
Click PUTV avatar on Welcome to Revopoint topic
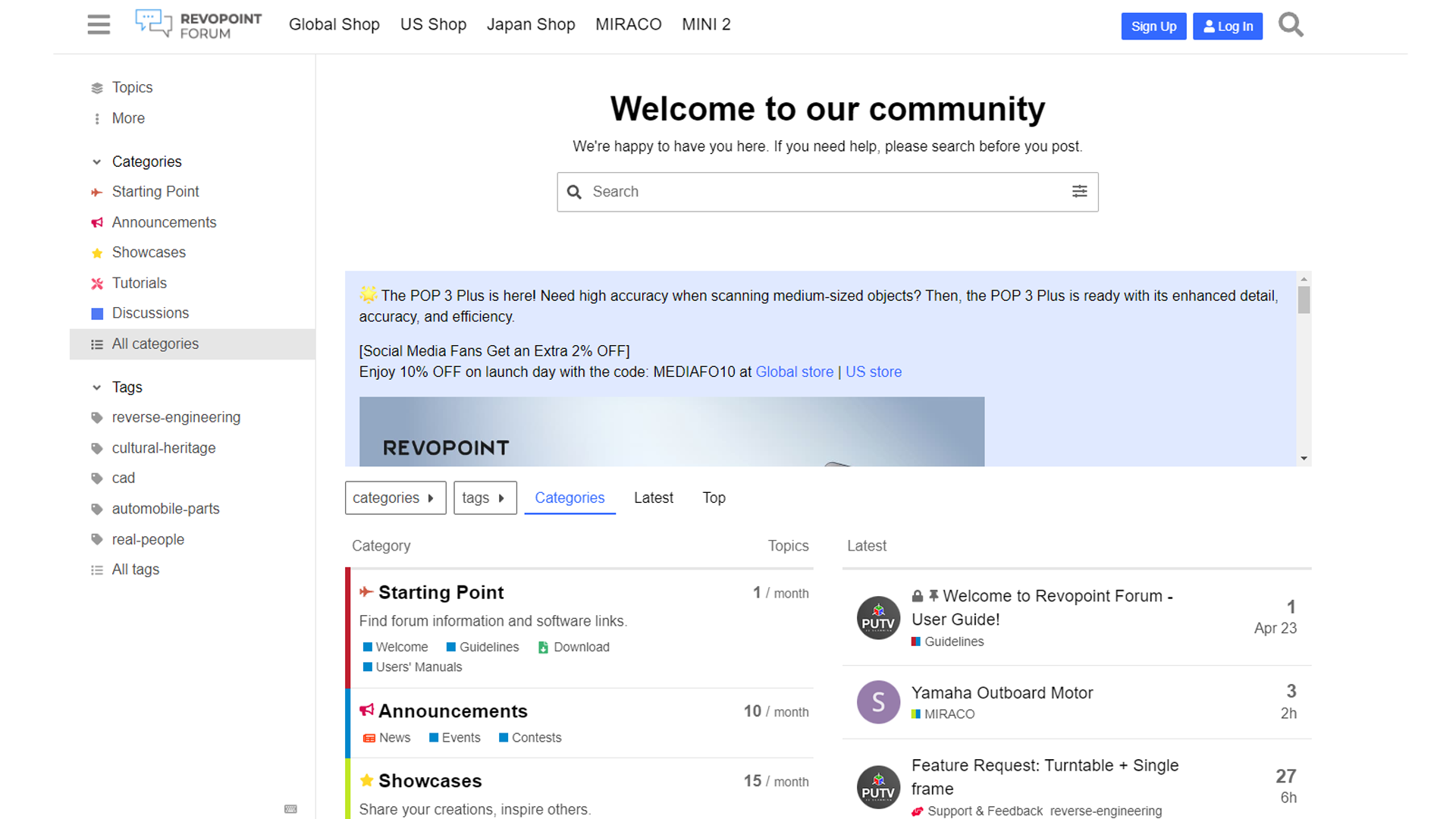point(878,618)
